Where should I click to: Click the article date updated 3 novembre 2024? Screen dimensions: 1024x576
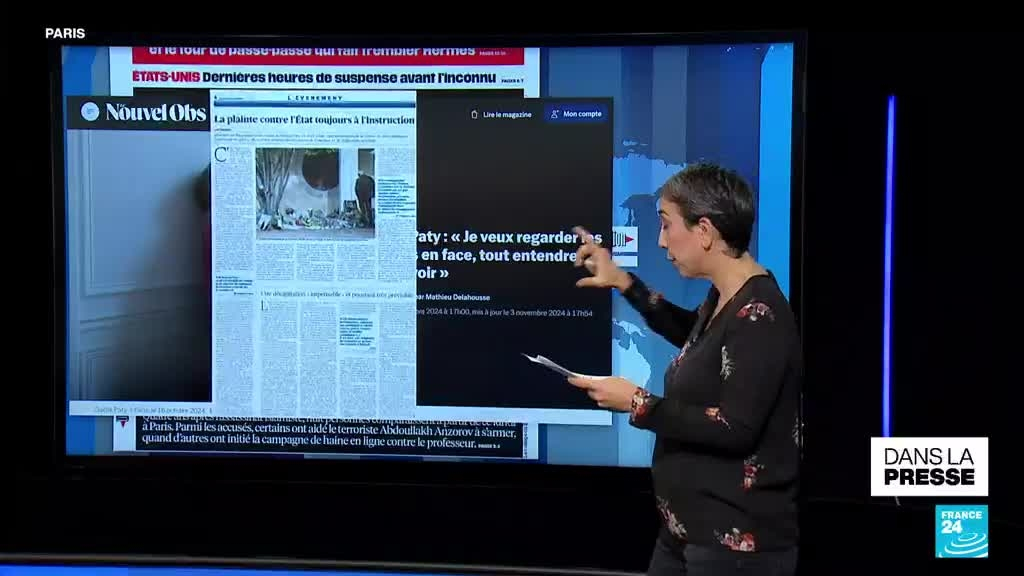(x=504, y=313)
